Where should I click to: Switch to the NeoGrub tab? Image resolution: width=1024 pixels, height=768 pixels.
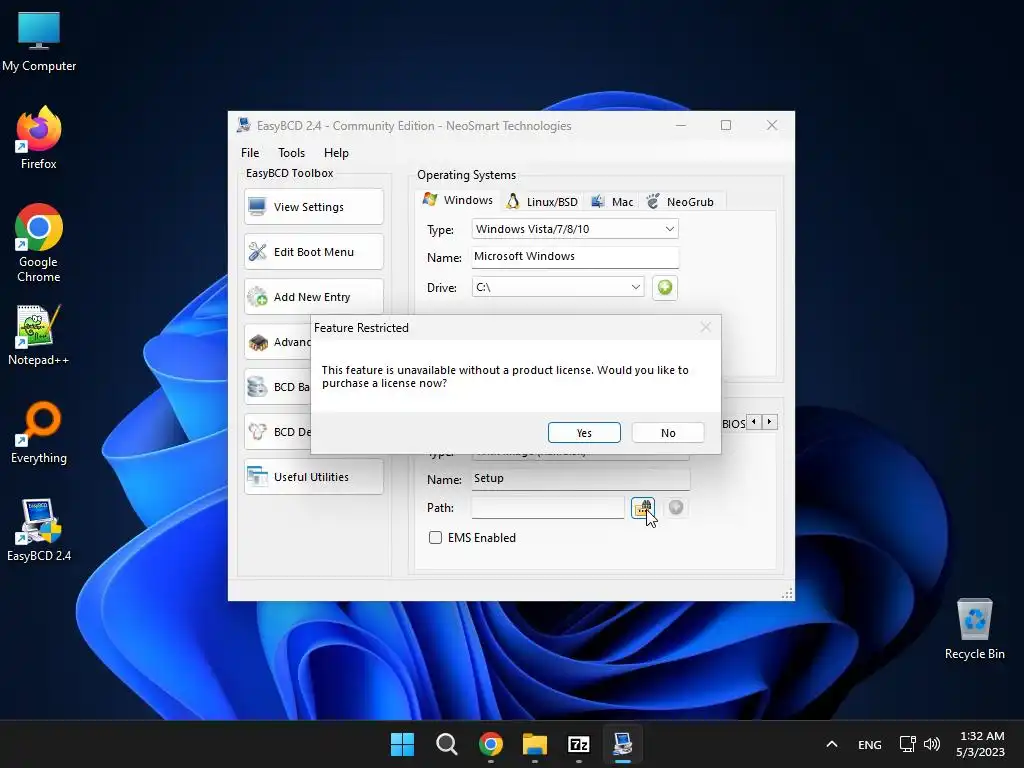click(680, 202)
